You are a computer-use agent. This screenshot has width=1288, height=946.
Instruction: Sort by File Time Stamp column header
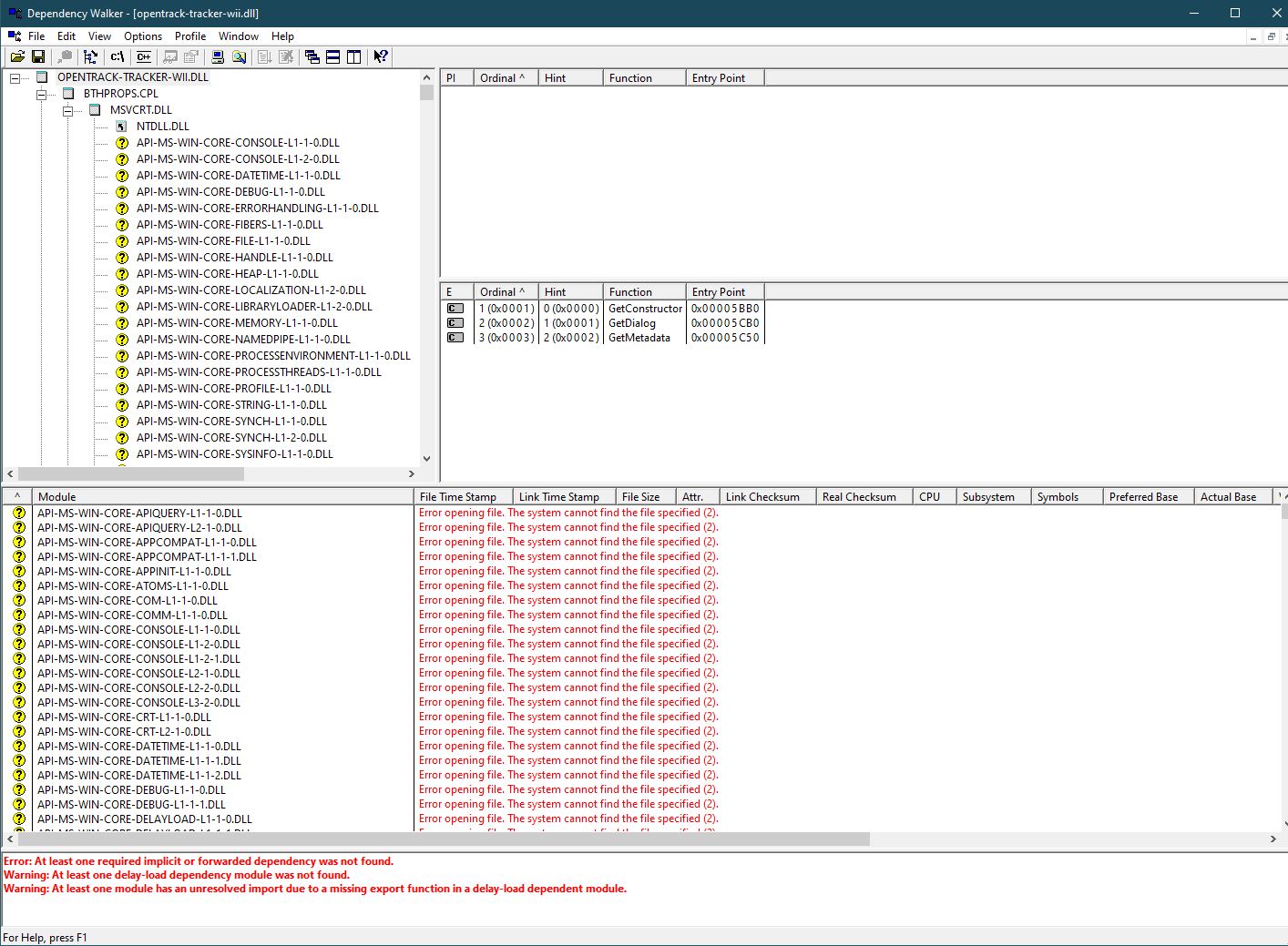(x=463, y=497)
